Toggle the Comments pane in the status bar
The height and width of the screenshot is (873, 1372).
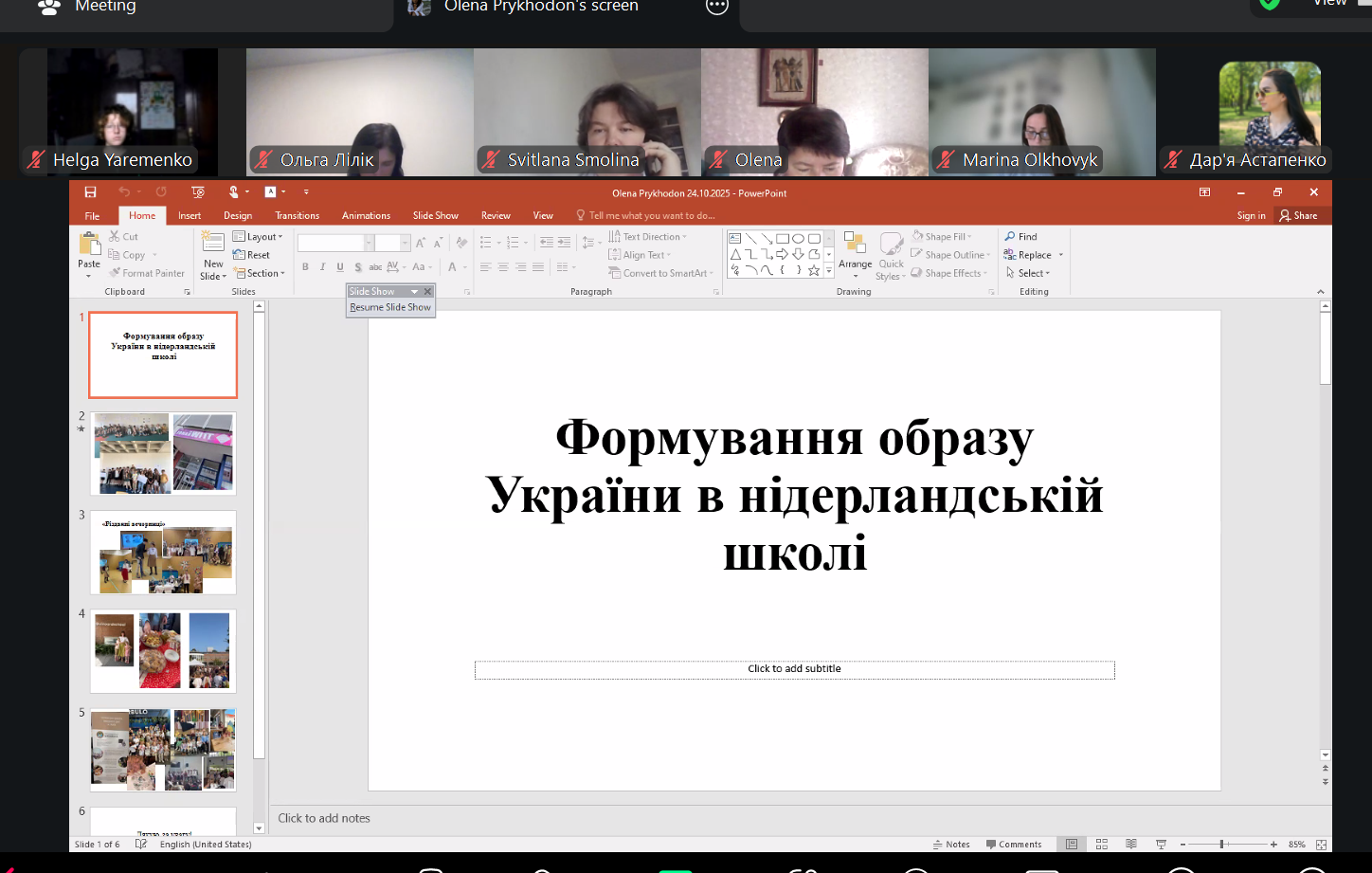pyautogui.click(x=1013, y=844)
